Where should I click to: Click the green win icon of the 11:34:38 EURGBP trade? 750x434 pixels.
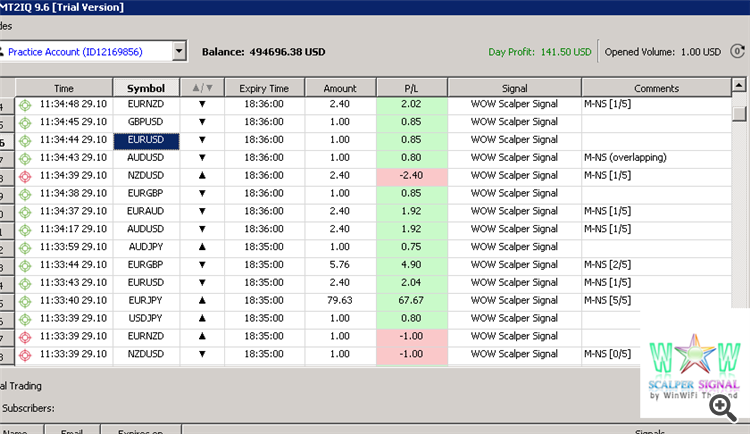tap(25, 194)
